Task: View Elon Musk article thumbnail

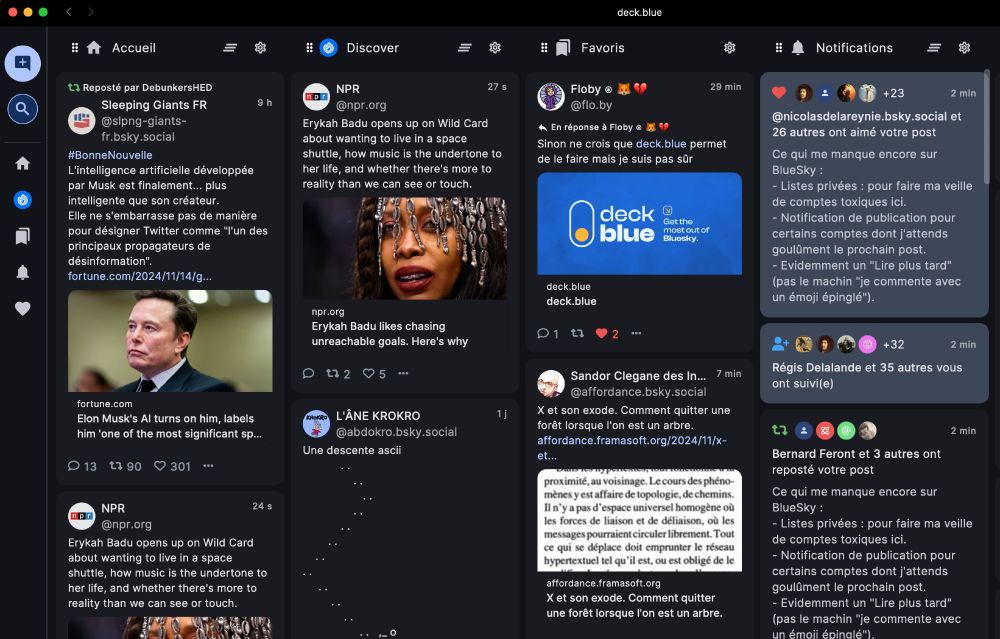Action: point(170,341)
